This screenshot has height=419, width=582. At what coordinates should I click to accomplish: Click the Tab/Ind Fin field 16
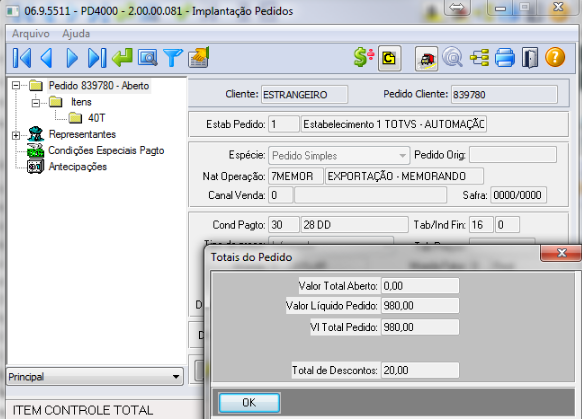point(481,225)
